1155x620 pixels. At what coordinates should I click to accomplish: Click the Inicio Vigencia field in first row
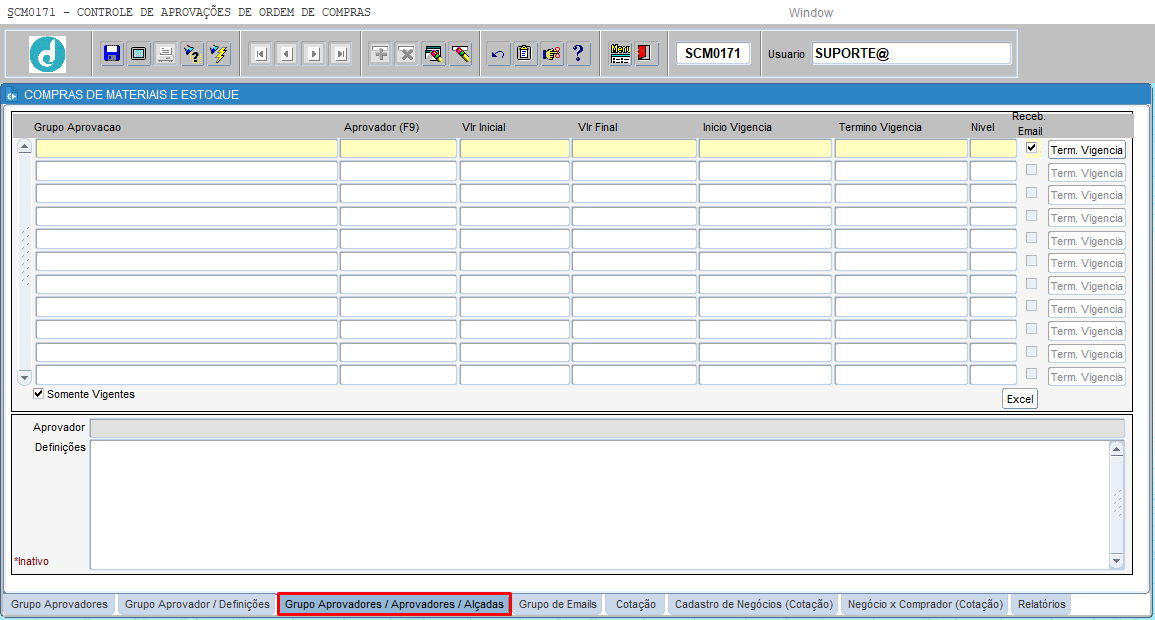tap(765, 149)
